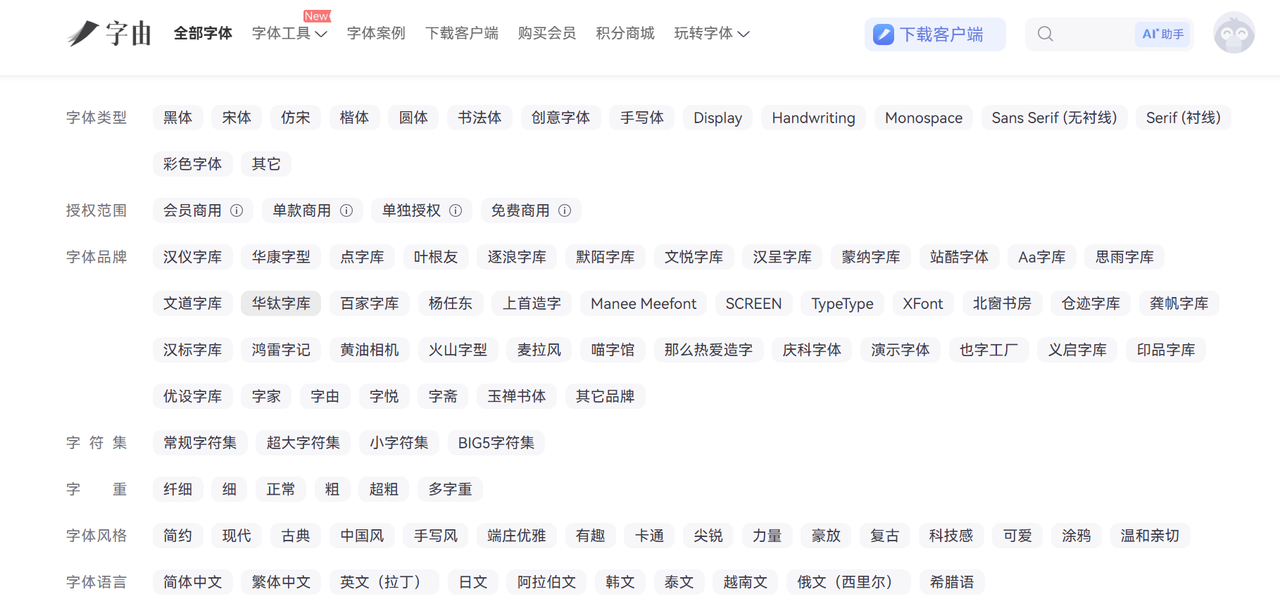Screen dimensions: 1280x606
Task: Select the 科技感 style tag
Action: [x=950, y=536]
